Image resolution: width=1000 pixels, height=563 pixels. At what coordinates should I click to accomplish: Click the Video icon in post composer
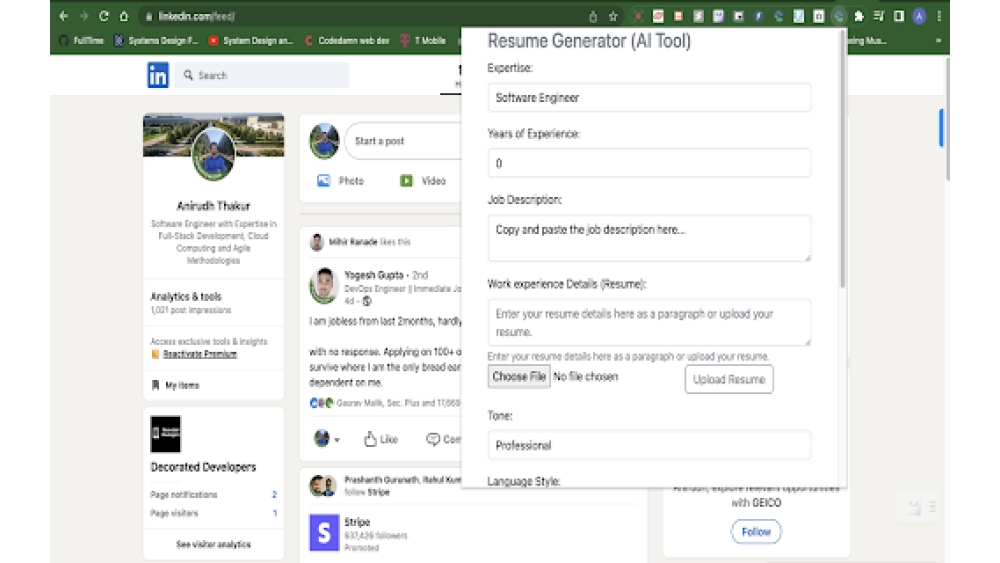pos(406,181)
